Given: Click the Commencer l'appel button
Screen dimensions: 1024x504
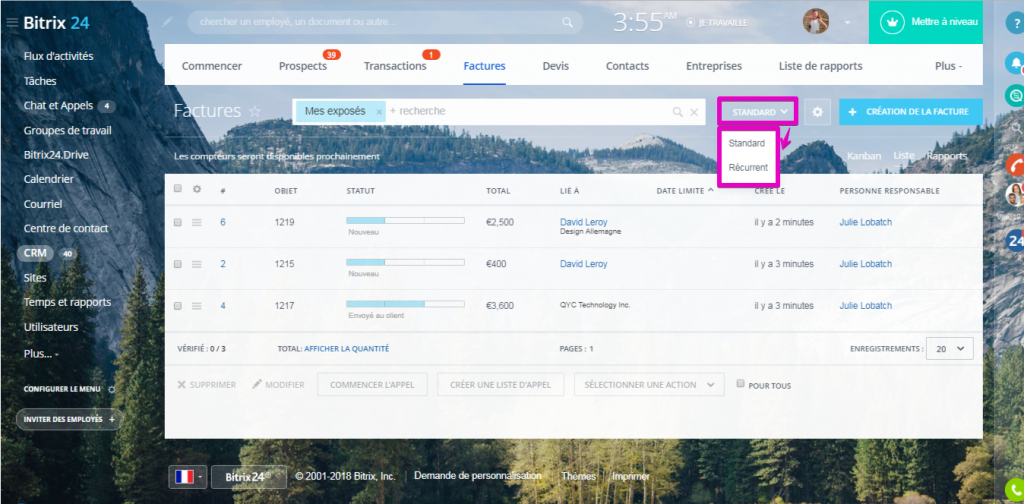Looking at the screenshot, I should click(x=372, y=385).
